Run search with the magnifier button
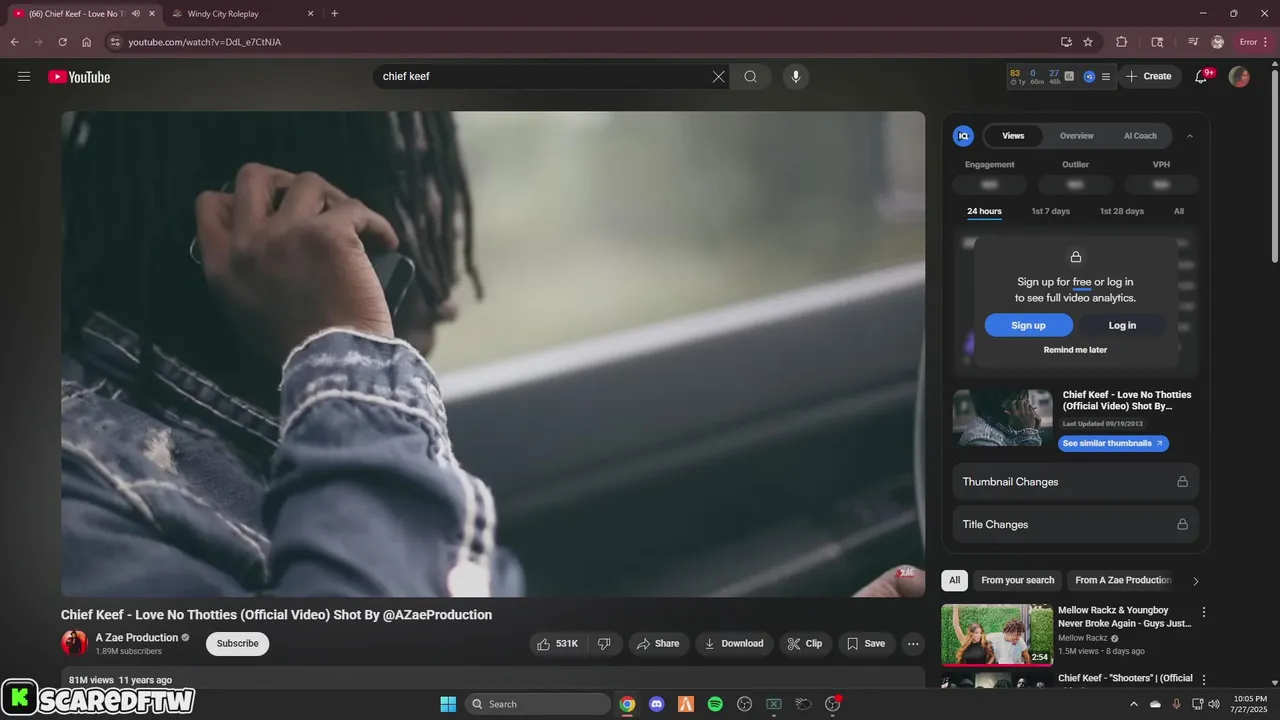1280x720 pixels. coord(750,77)
